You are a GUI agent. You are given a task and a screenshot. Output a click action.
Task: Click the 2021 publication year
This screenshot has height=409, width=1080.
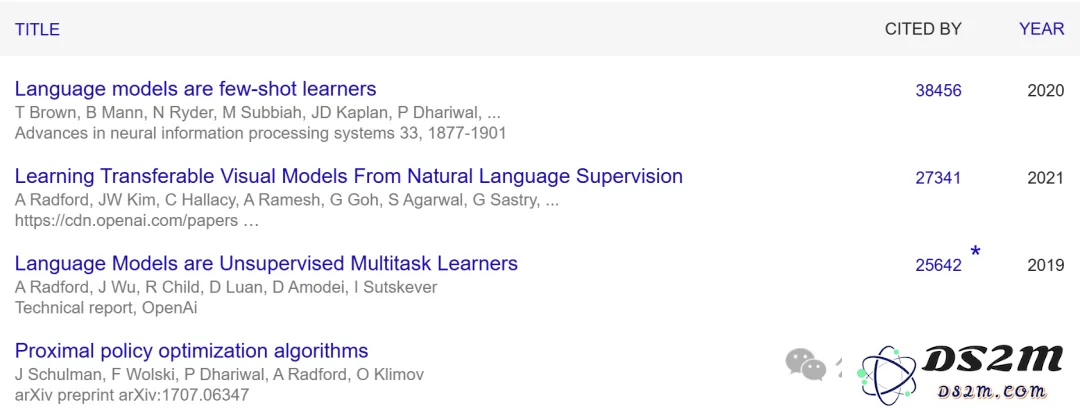point(1046,178)
